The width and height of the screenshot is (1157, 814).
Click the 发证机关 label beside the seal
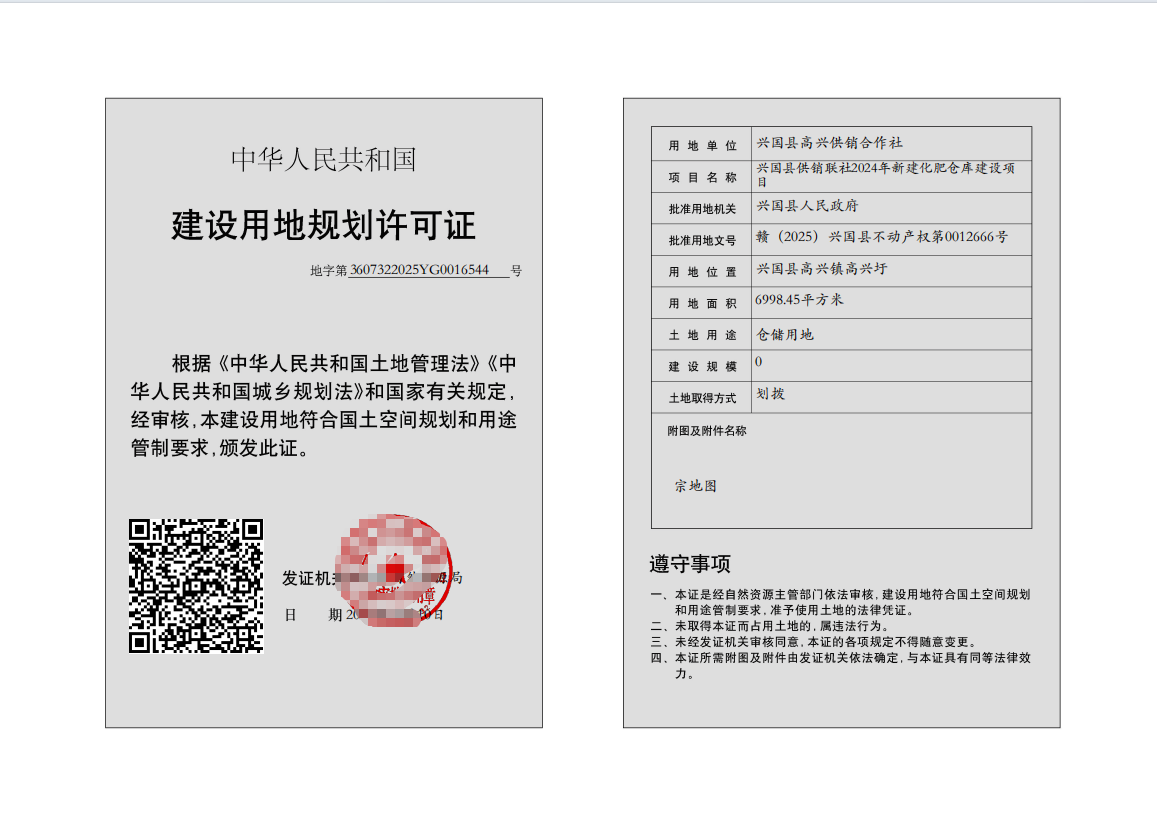[x=308, y=579]
